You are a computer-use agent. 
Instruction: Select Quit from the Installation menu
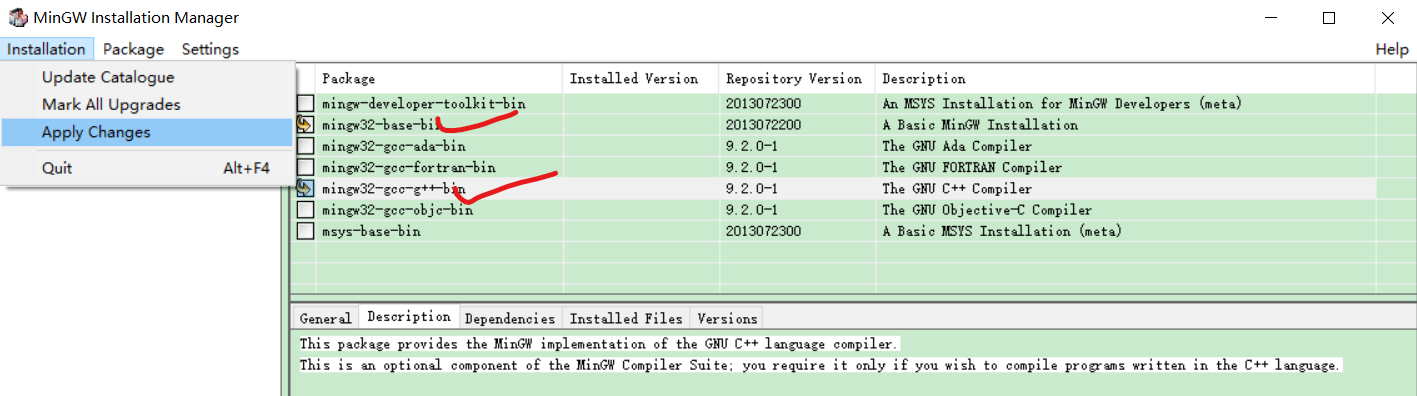click(148, 168)
